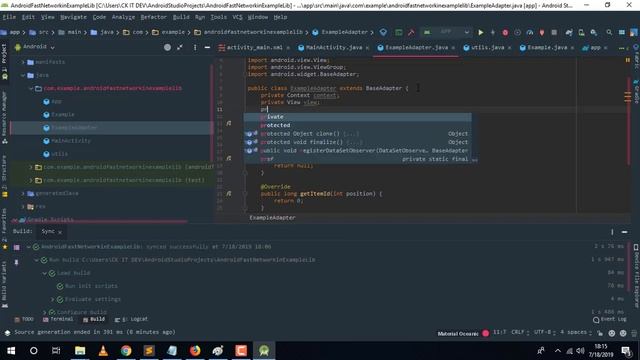Toggle the TODO tool window button

tap(24, 319)
